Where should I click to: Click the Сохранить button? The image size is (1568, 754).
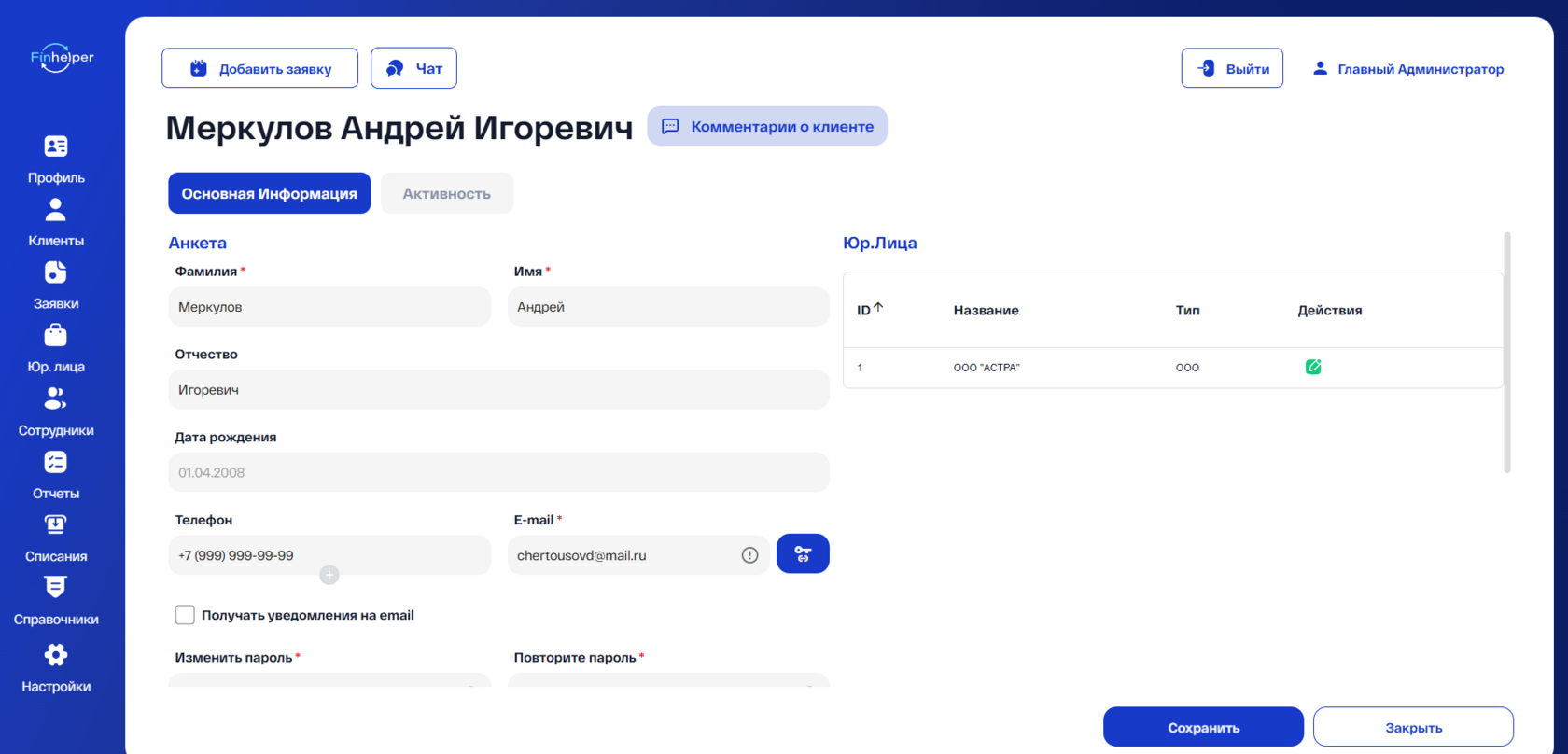pyautogui.click(x=1203, y=727)
